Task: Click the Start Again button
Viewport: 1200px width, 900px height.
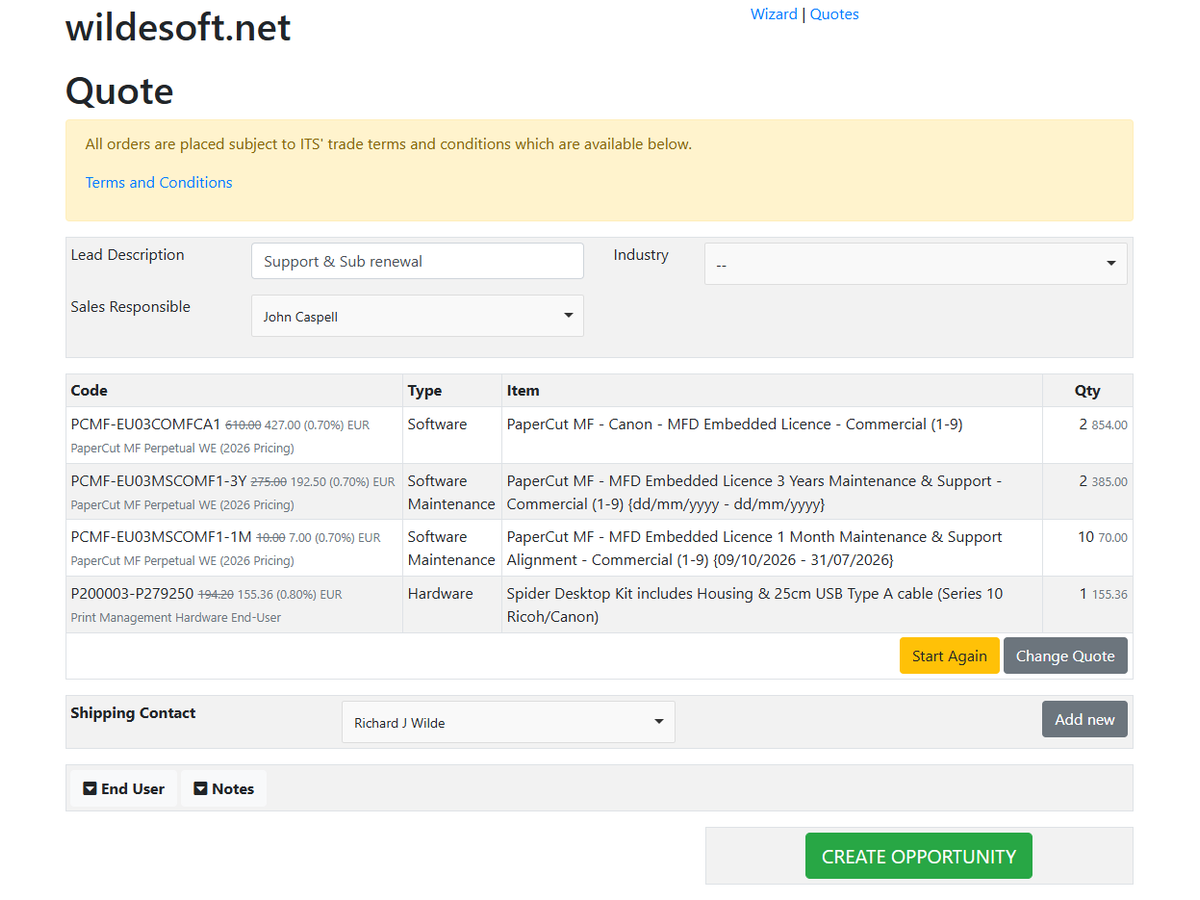Action: pos(949,656)
